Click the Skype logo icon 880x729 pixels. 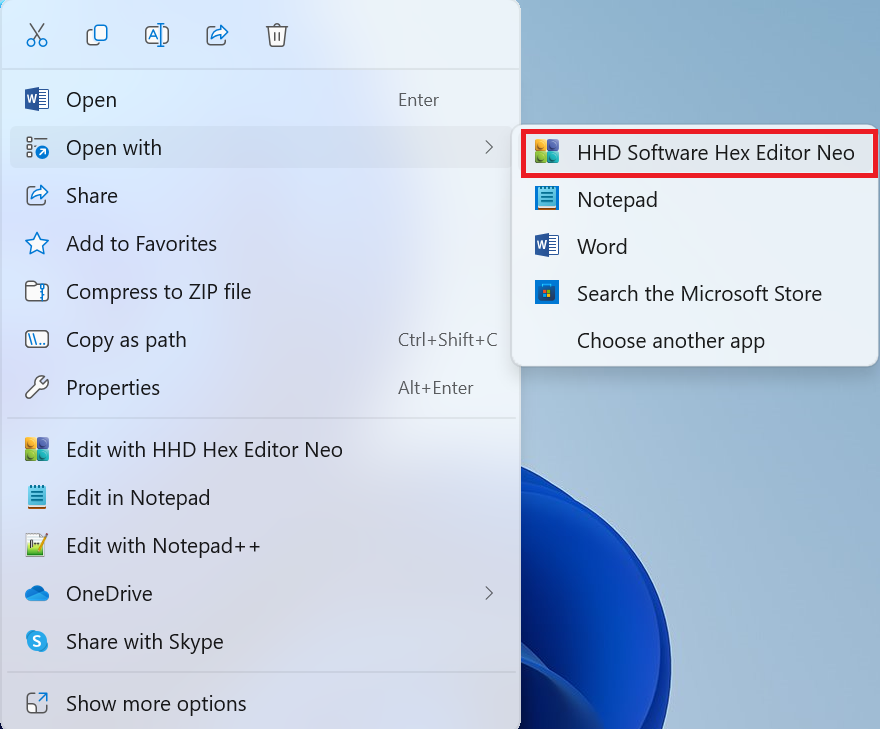pyautogui.click(x=37, y=641)
